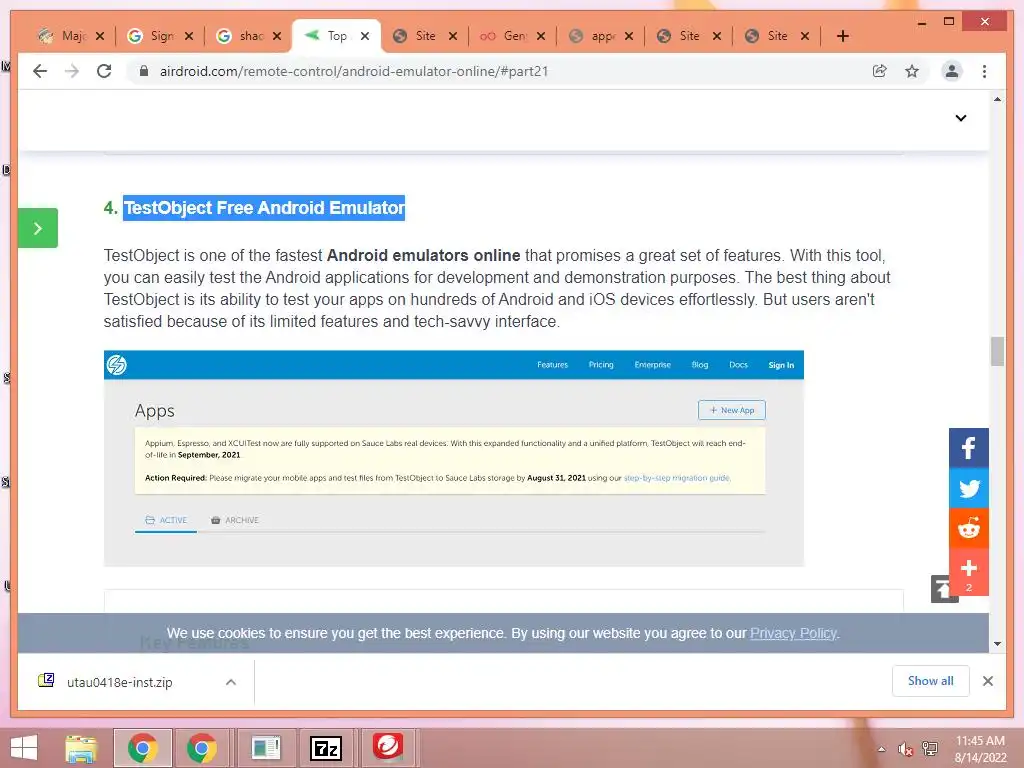Image resolution: width=1024 pixels, height=768 pixels.
Task: Open a new browser tab
Action: point(842,36)
